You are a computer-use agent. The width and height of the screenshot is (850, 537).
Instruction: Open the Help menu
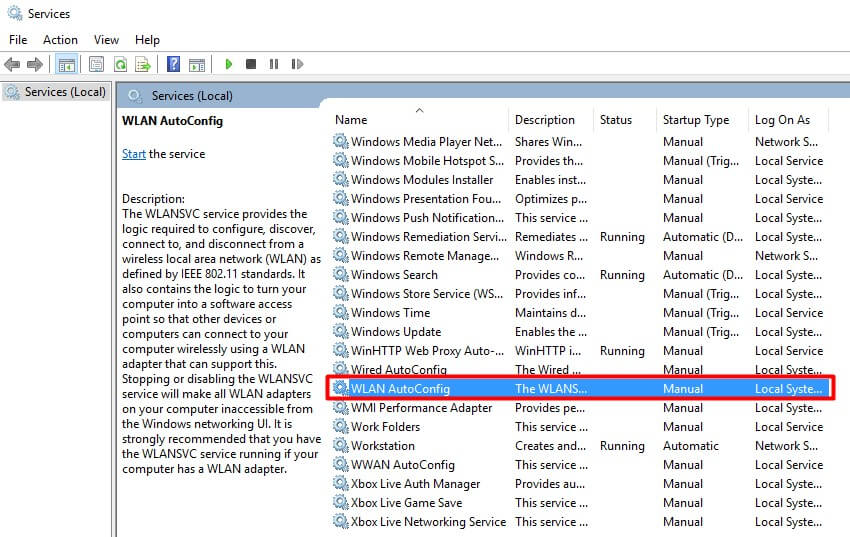(x=147, y=40)
